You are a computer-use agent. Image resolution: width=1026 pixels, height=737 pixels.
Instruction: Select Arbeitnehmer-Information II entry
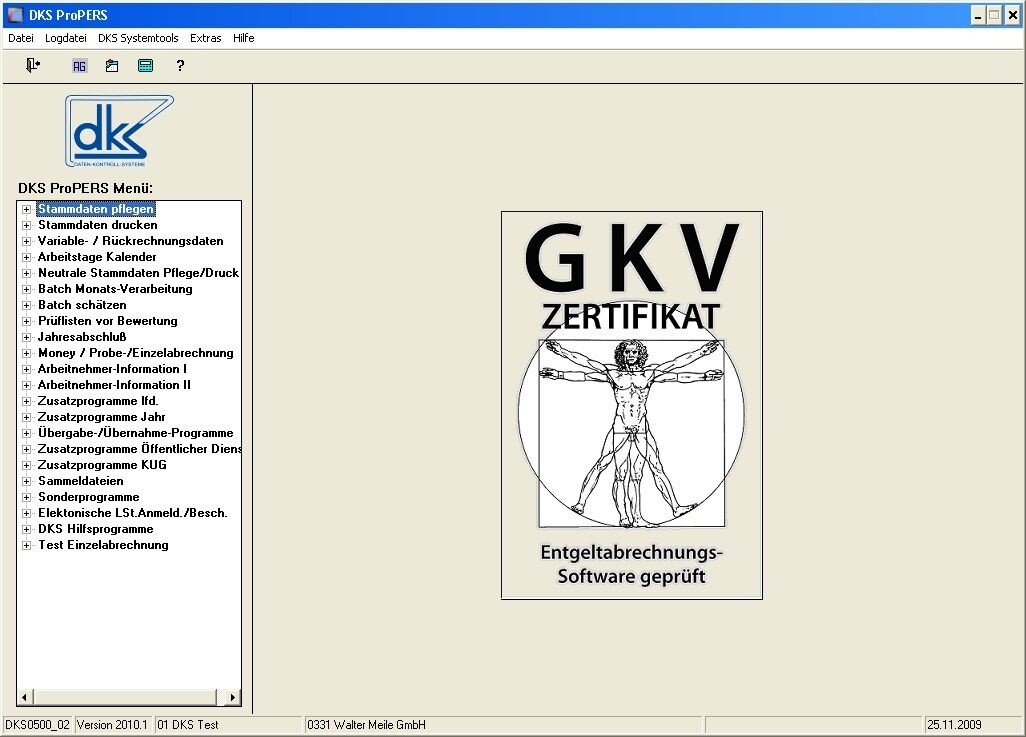(114, 385)
